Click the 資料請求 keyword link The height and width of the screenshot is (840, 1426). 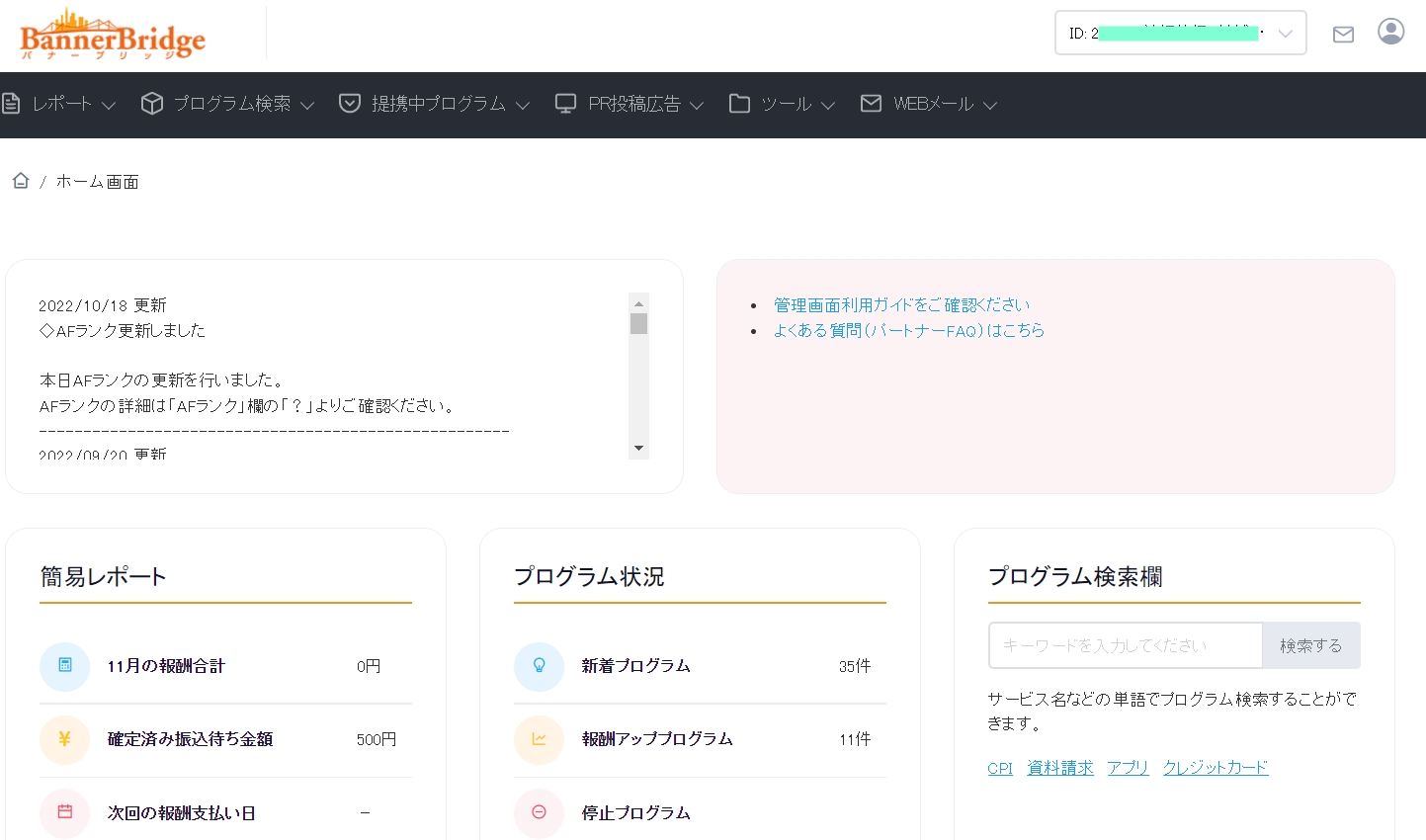click(1060, 768)
